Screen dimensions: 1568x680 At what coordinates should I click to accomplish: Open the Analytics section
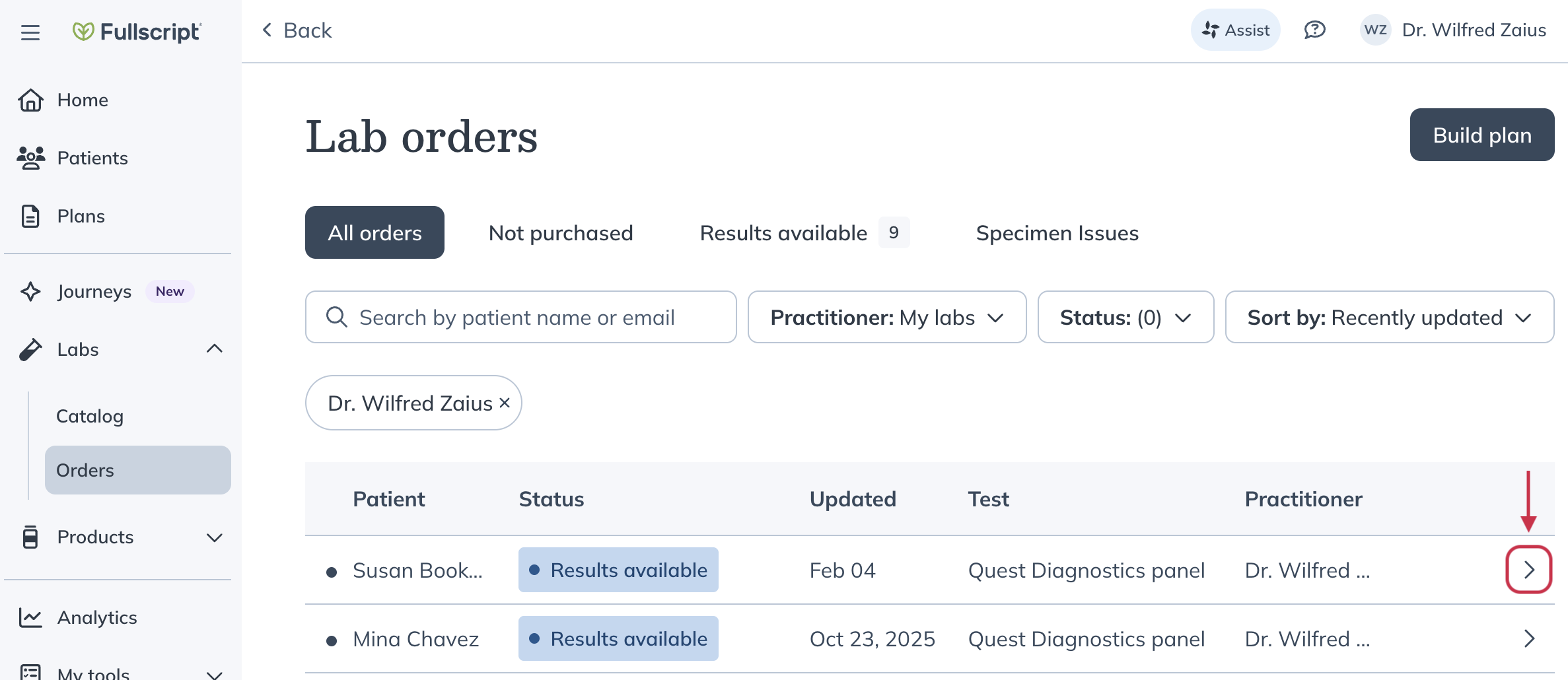click(96, 617)
